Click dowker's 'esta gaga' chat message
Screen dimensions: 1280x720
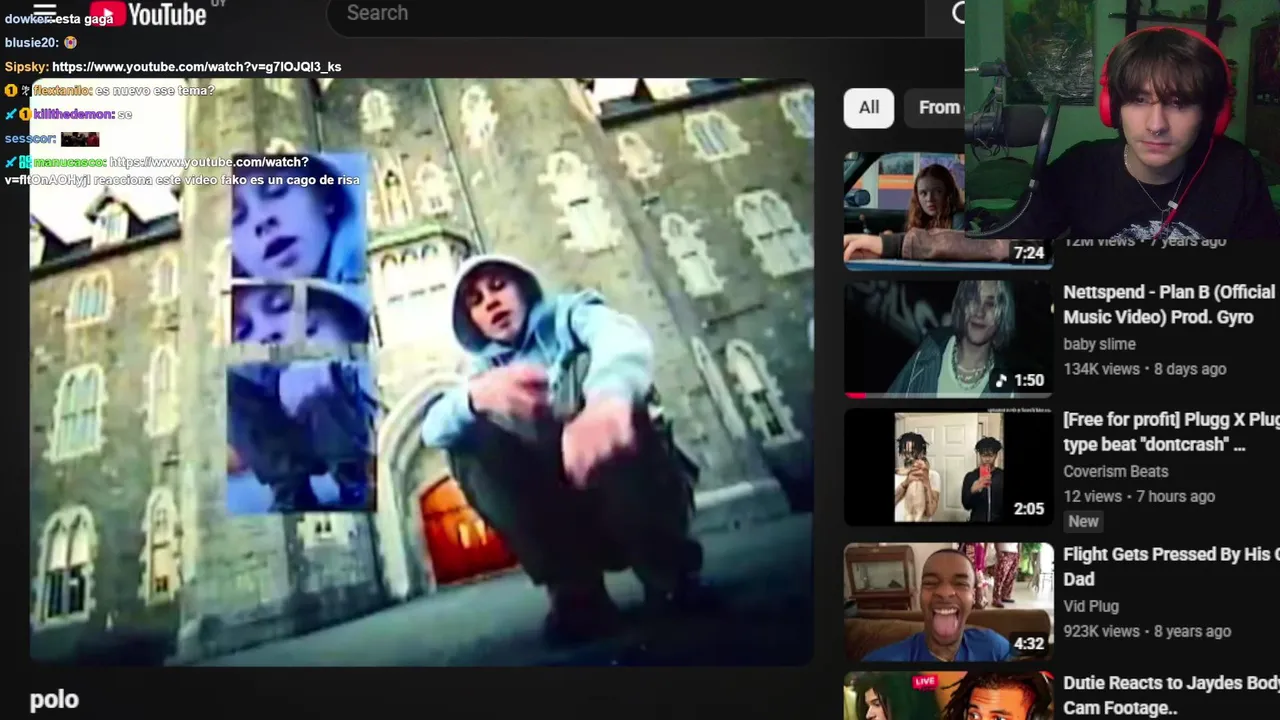tap(83, 19)
